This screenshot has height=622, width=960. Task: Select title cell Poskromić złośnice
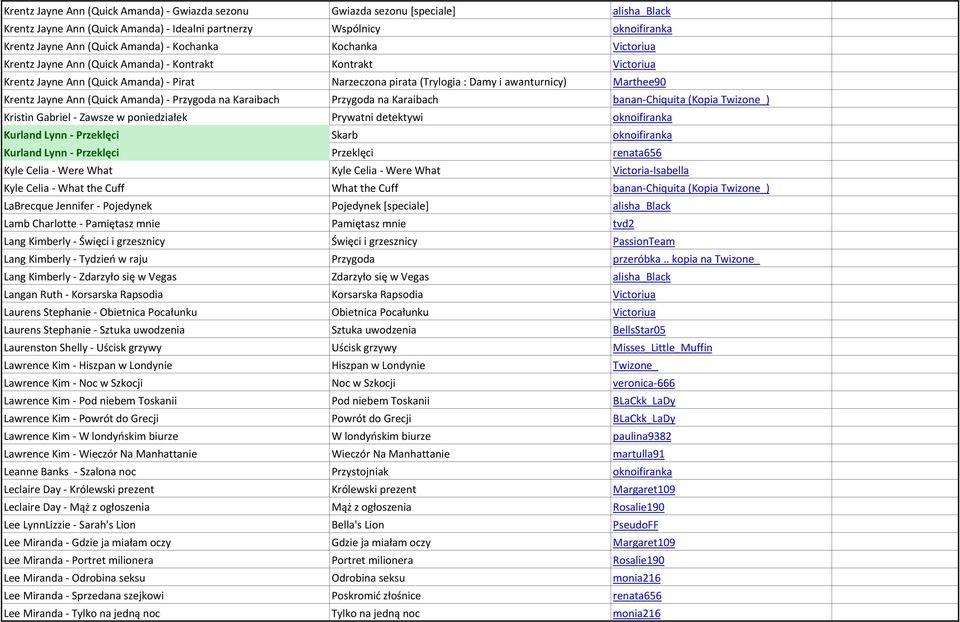(470, 597)
